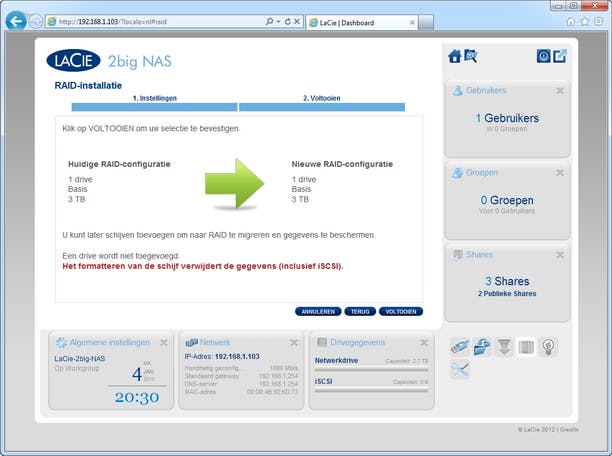Open the file browser search icon
612x456 pixels.
470,56
